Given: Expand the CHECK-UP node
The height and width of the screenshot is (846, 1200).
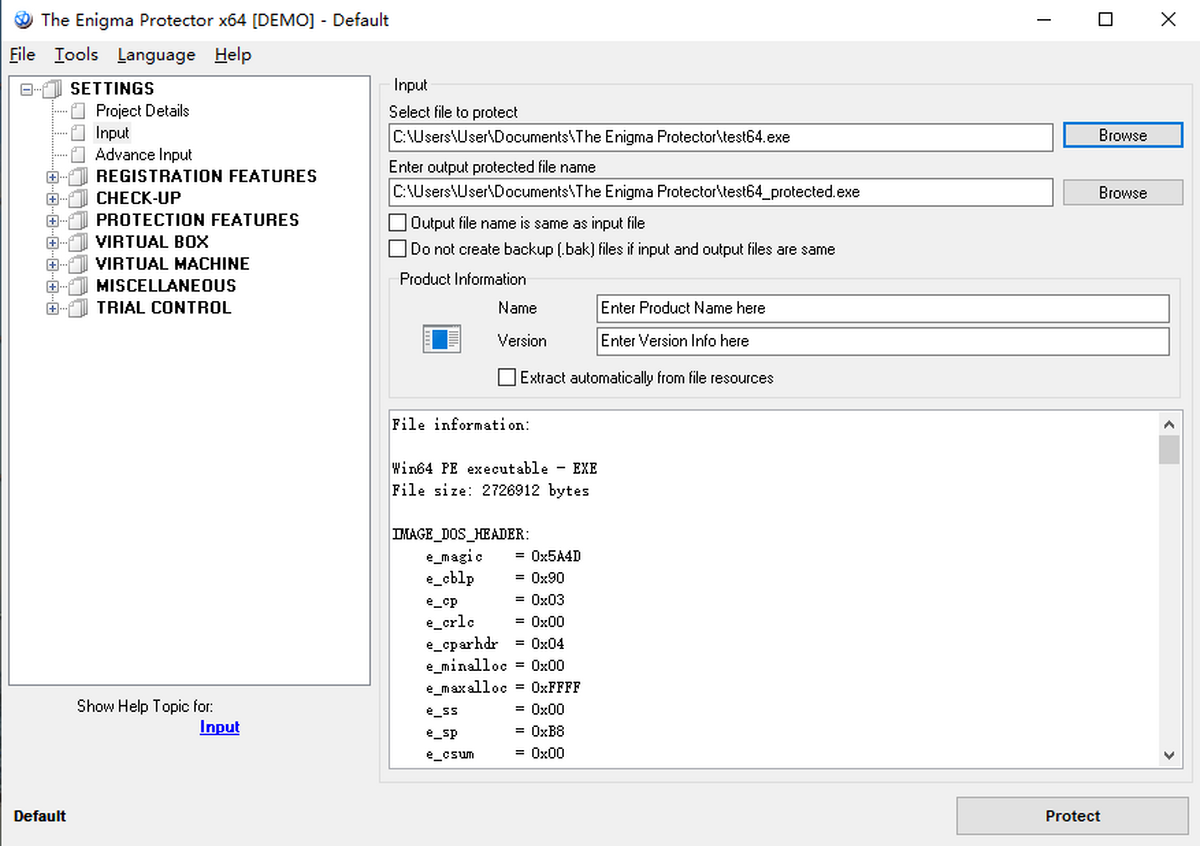Looking at the screenshot, I should click(x=53, y=199).
